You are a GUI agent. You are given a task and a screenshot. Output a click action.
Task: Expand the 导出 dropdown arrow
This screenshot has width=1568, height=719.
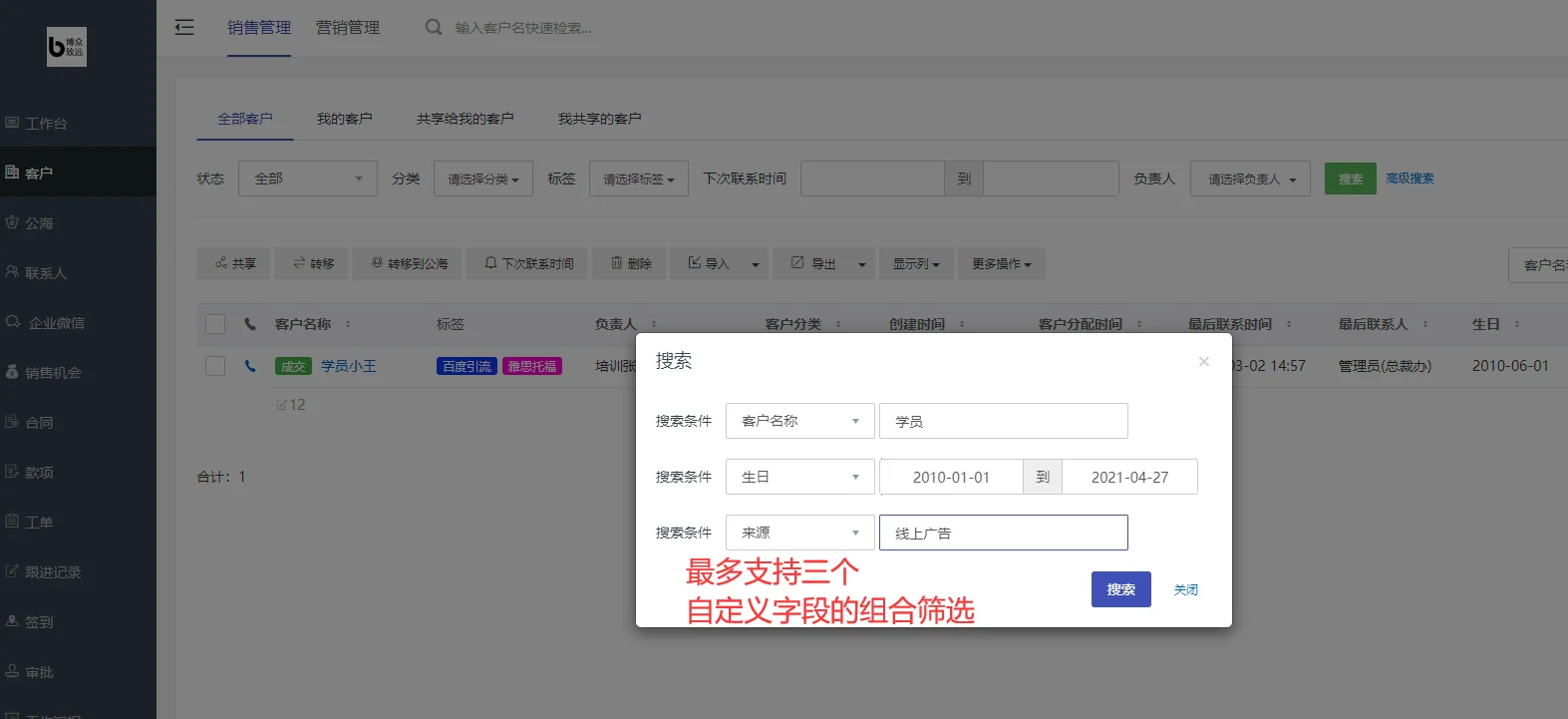point(862,264)
